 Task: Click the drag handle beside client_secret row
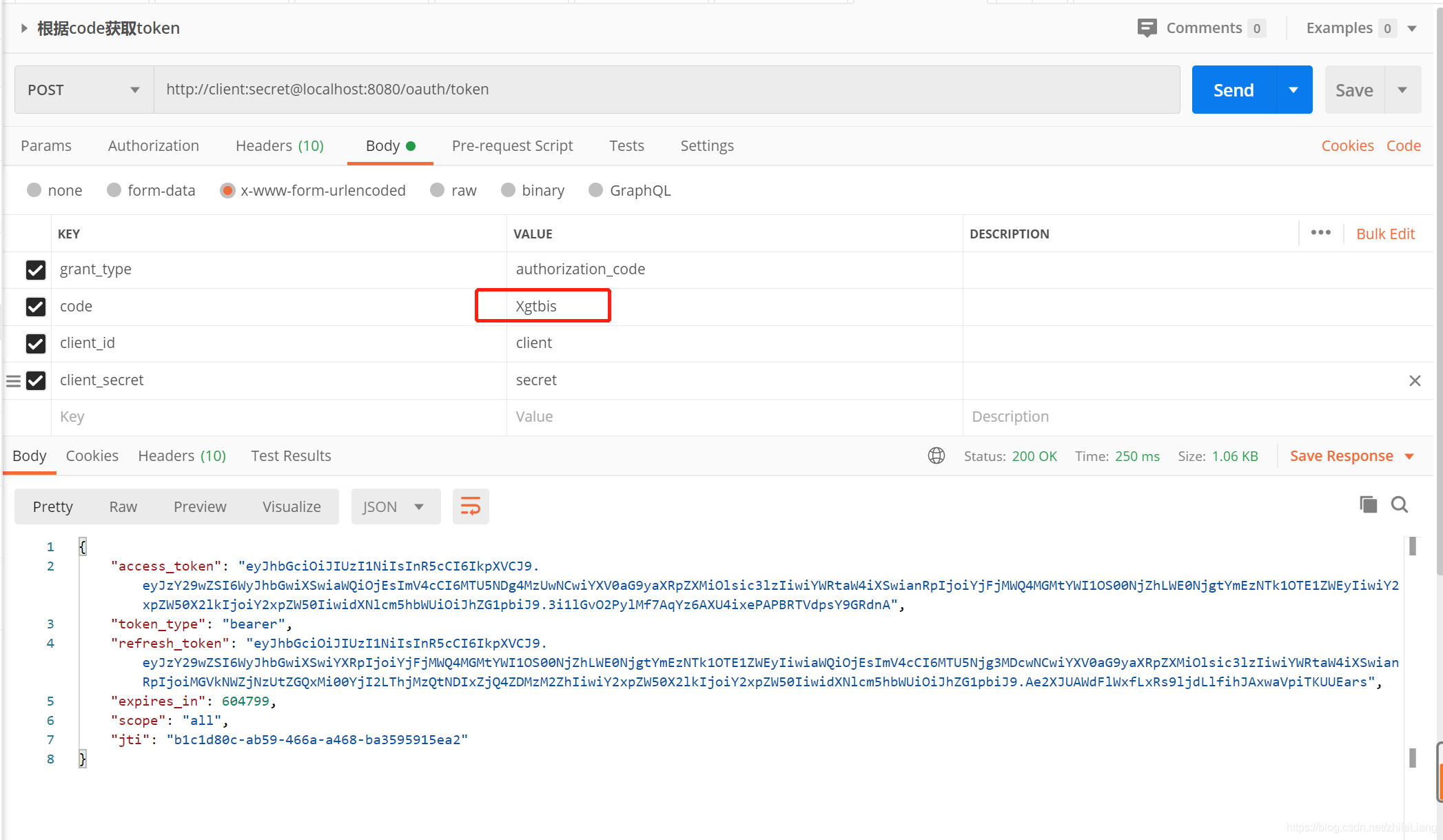click(x=13, y=380)
